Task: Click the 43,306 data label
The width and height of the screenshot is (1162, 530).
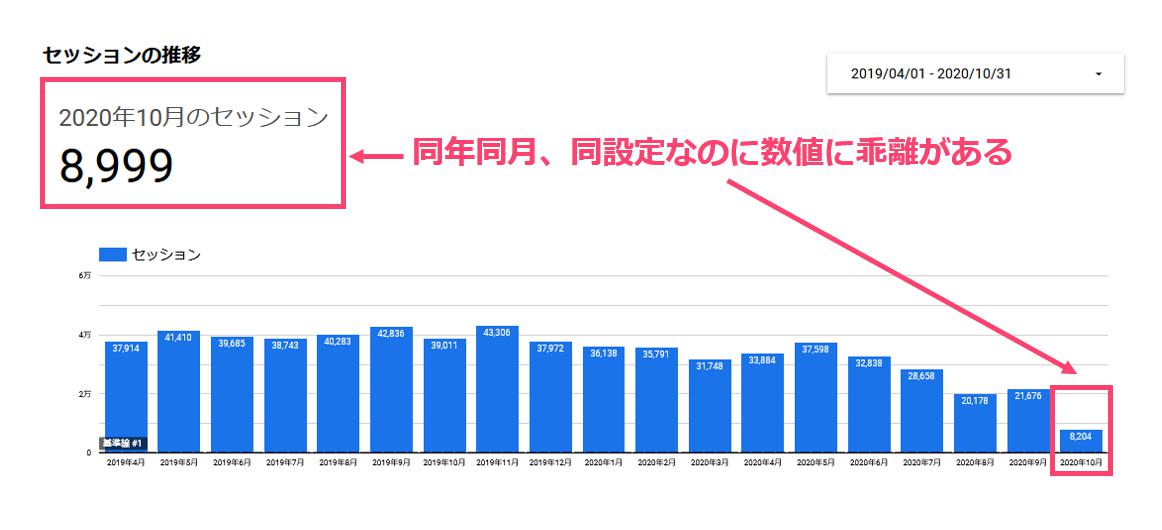Action: pyautogui.click(x=497, y=332)
